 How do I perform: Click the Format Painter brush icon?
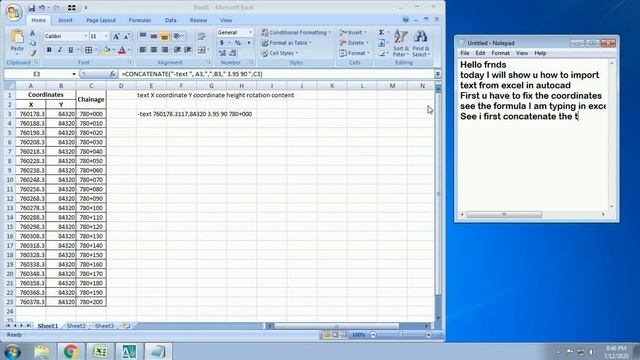tap(33, 53)
